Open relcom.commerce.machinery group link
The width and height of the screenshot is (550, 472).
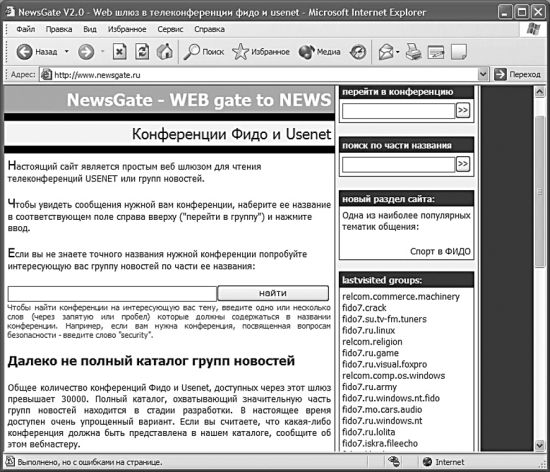pyautogui.click(x=401, y=297)
